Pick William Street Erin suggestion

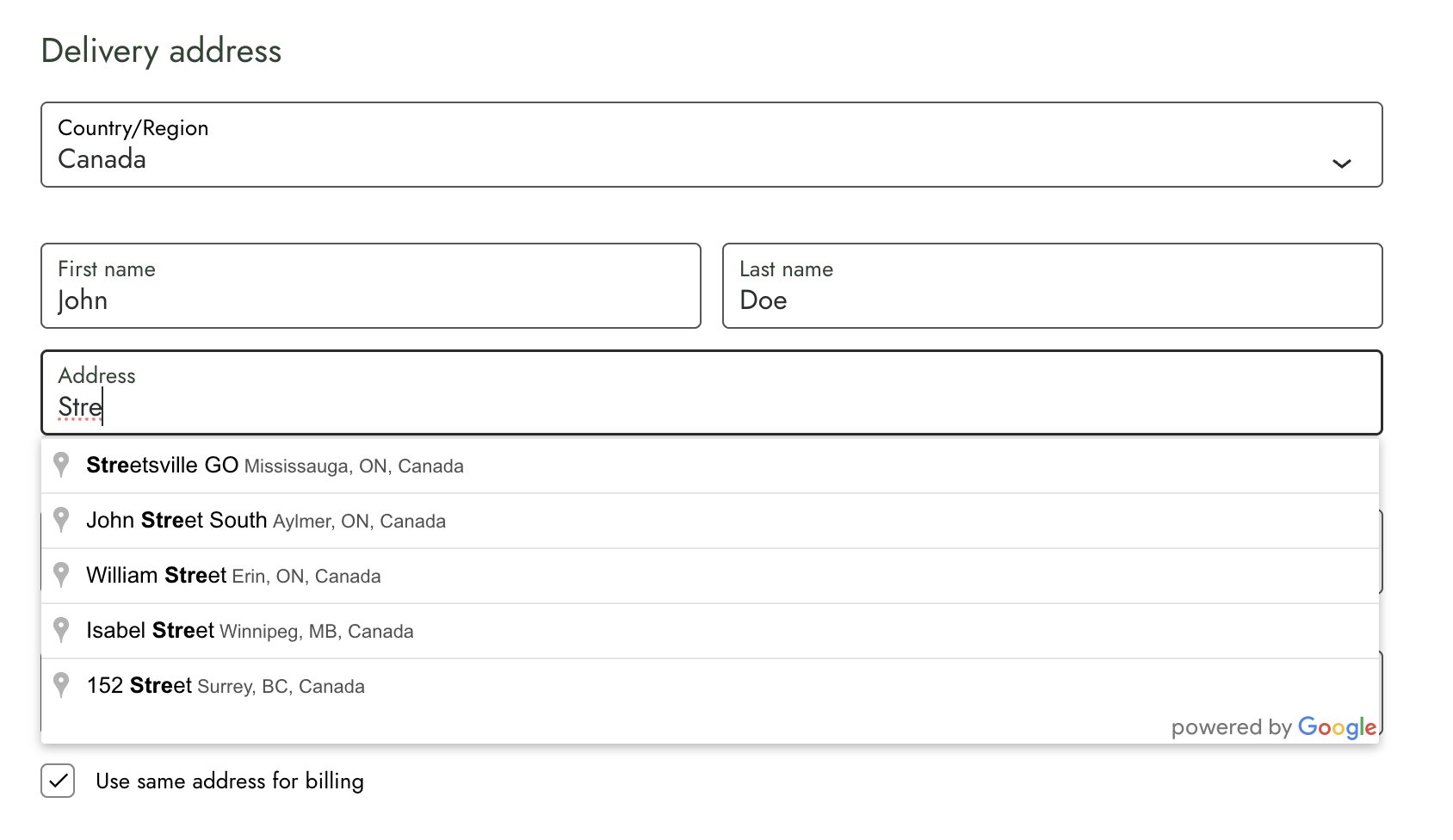click(x=710, y=576)
